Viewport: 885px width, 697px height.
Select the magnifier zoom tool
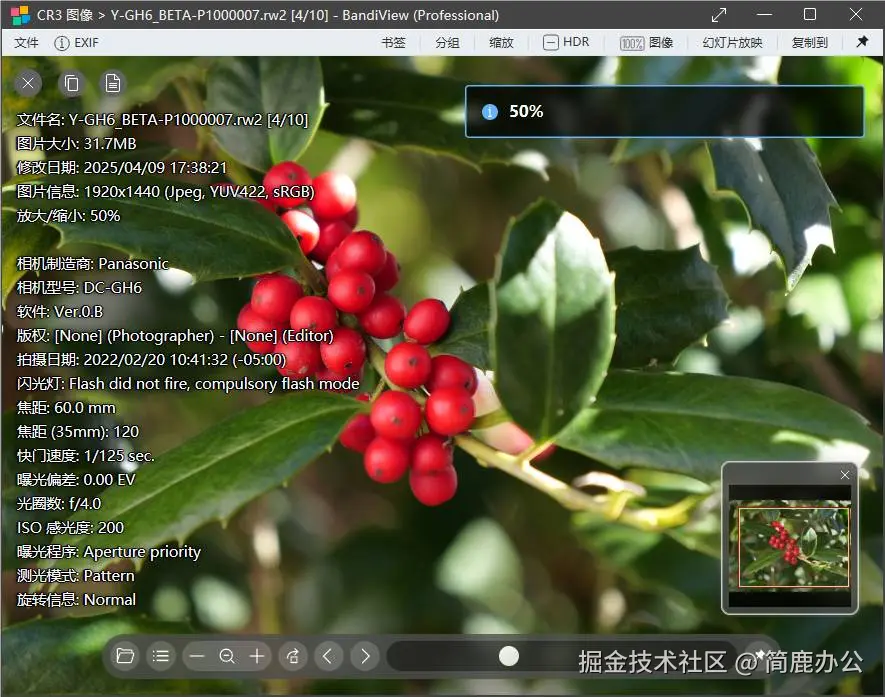coord(227,656)
